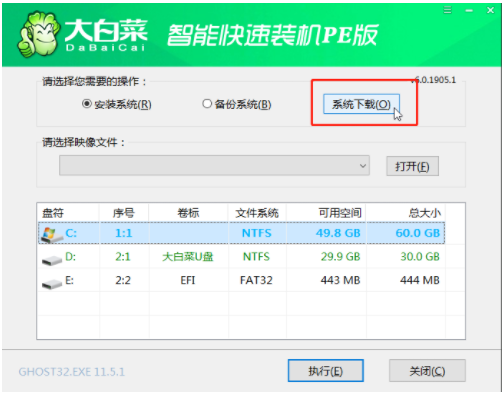Click sequence number 2:2
The image size is (504, 396).
click(x=123, y=280)
